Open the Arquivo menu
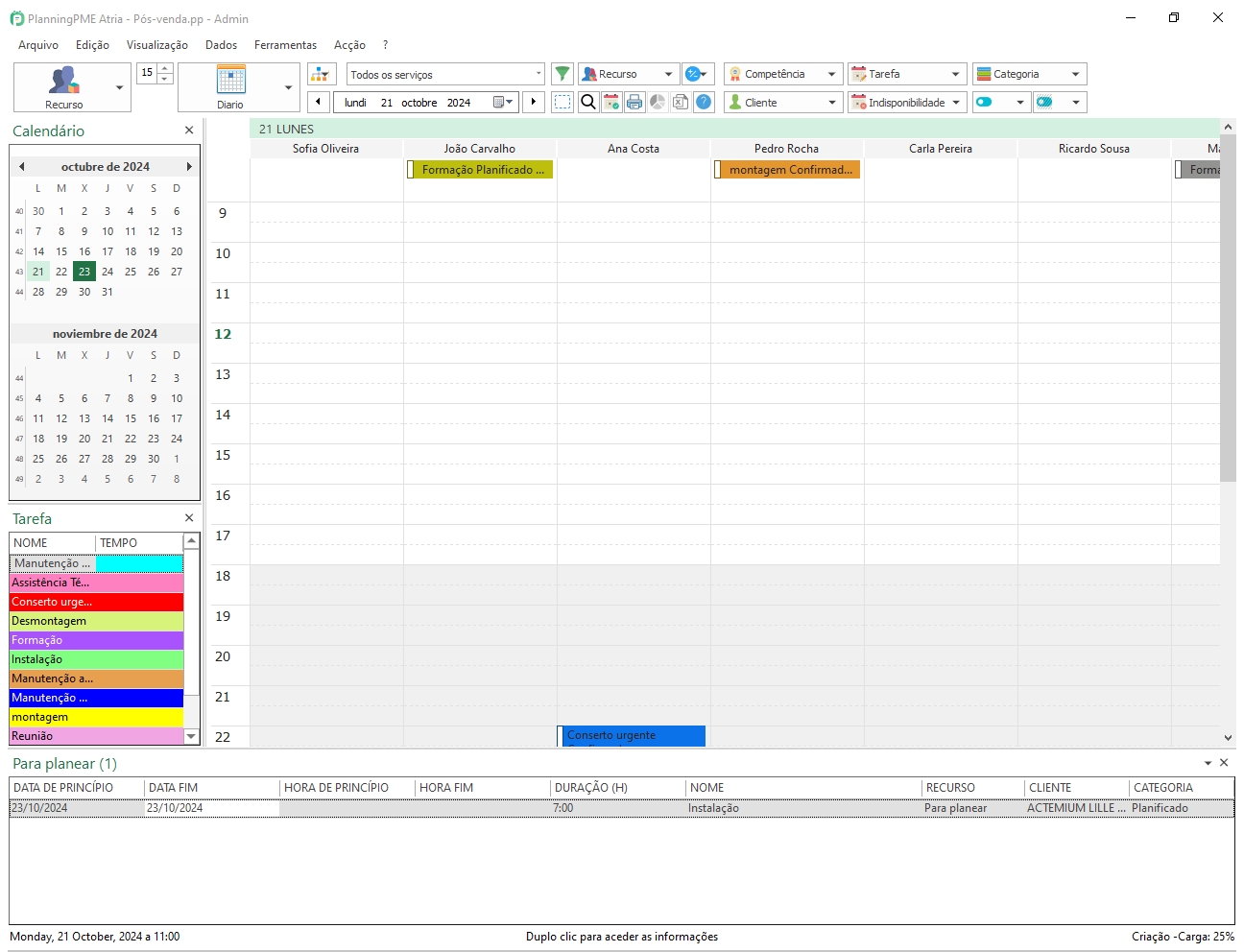The height and width of the screenshot is (952, 1244). click(38, 45)
